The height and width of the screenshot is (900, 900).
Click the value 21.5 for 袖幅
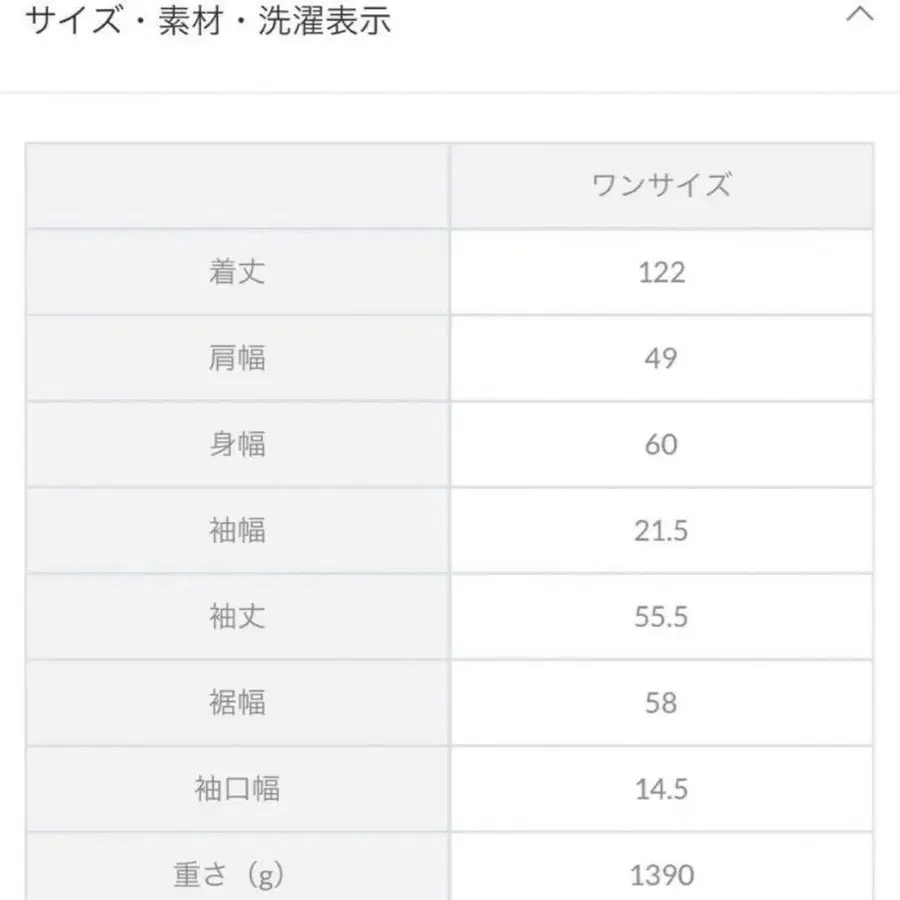[x=662, y=531]
